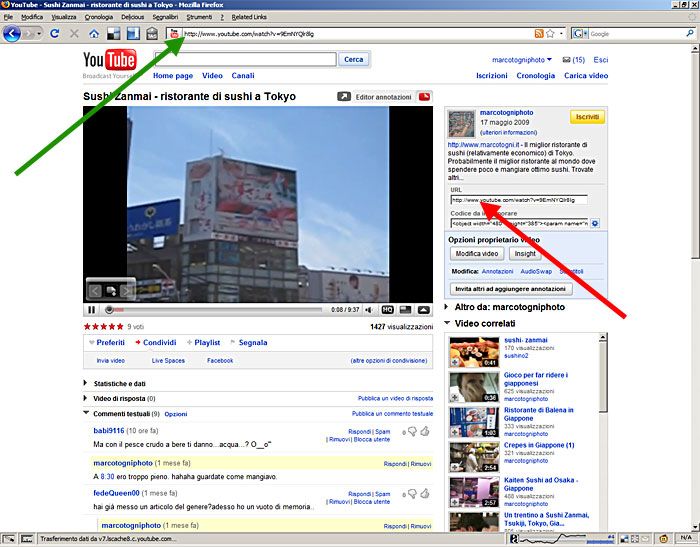The image size is (700, 547).
Task: Collapse Video correlati section
Action: coord(447,323)
